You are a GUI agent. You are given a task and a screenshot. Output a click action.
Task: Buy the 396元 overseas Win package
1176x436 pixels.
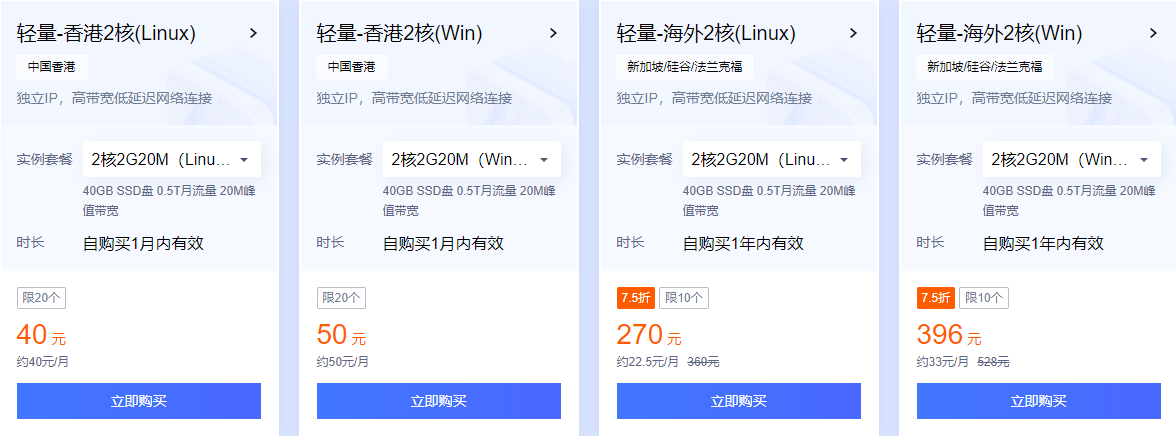(x=1039, y=401)
